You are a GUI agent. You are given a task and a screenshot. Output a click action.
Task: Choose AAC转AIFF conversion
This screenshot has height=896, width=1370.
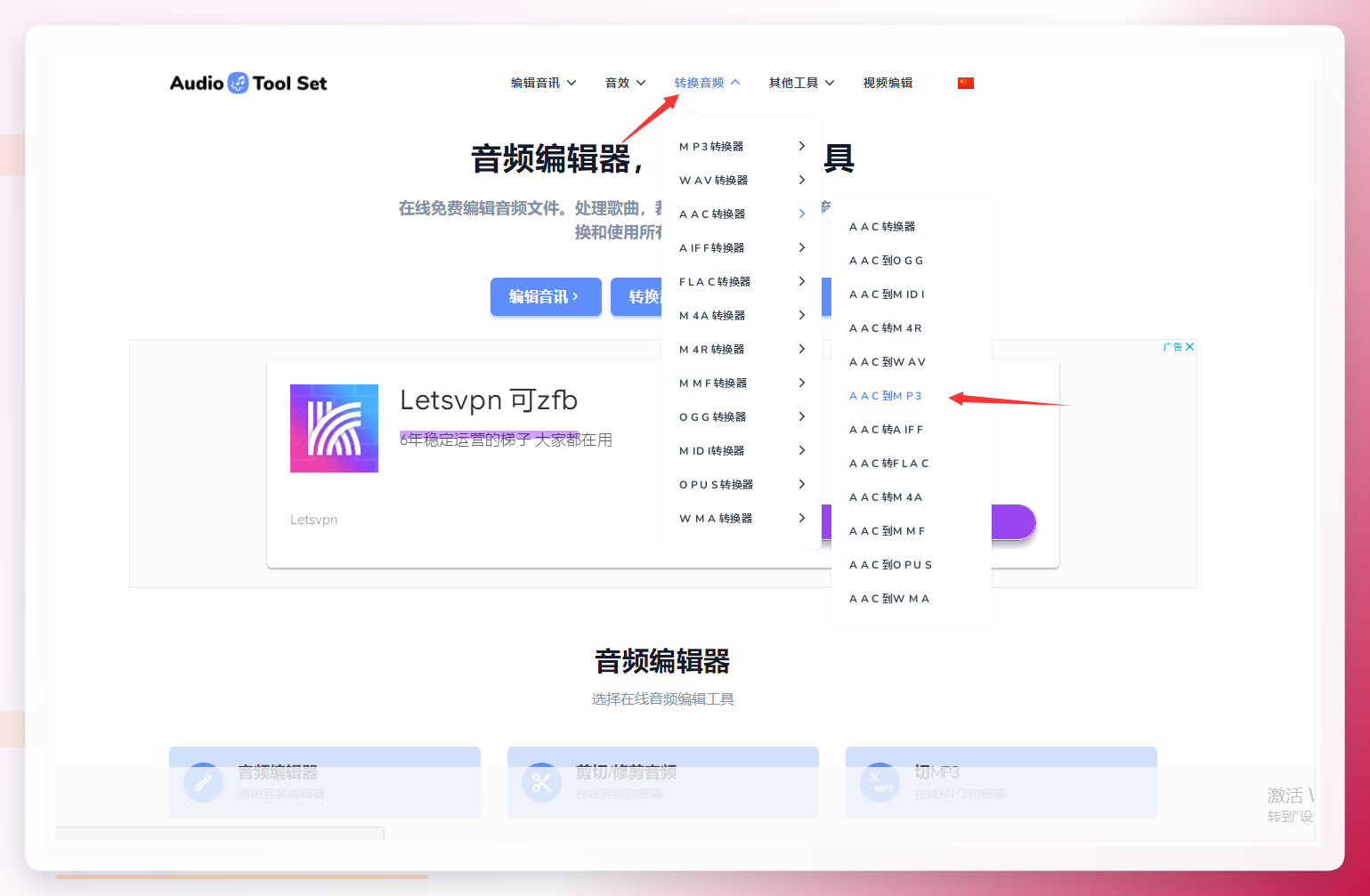tap(886, 429)
